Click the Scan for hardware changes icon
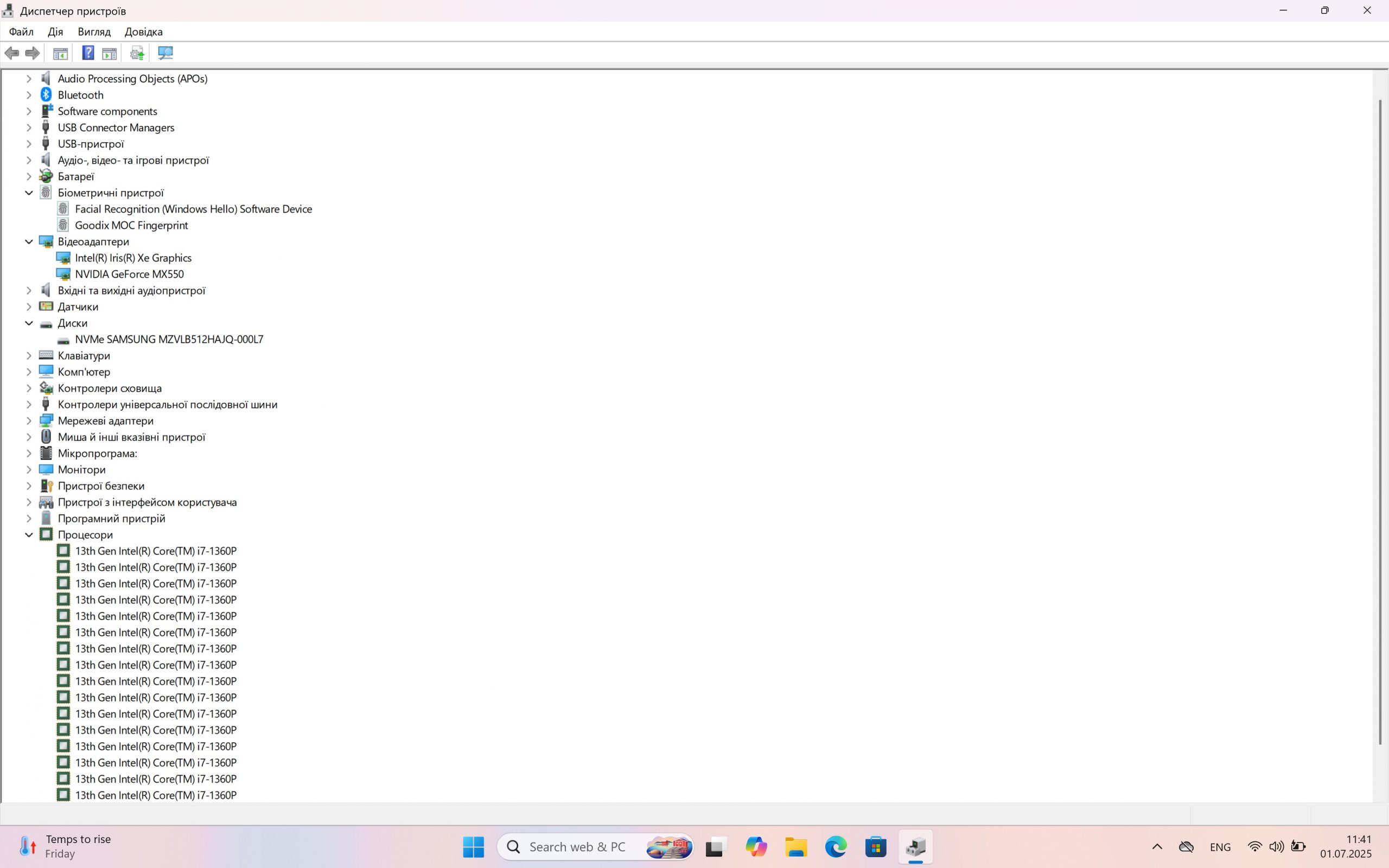 pyautogui.click(x=165, y=53)
